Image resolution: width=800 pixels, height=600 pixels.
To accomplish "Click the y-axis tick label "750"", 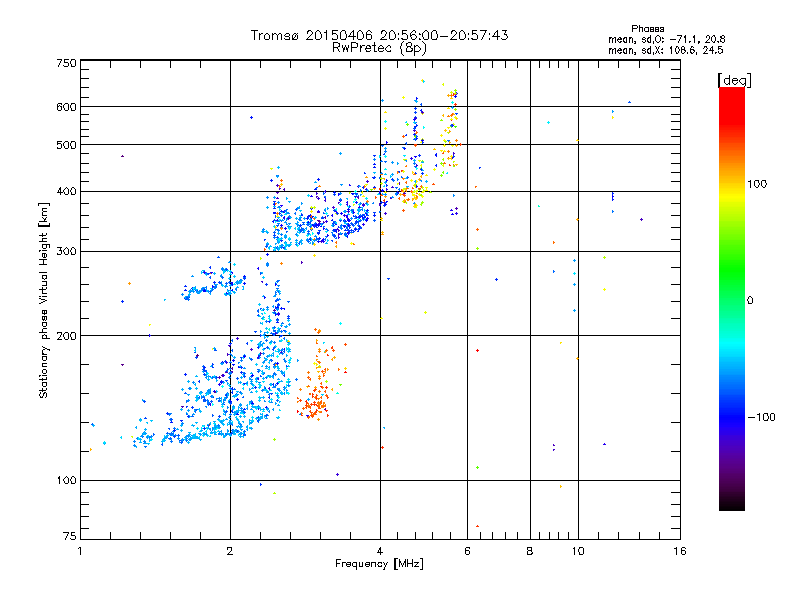I will pos(66,63).
